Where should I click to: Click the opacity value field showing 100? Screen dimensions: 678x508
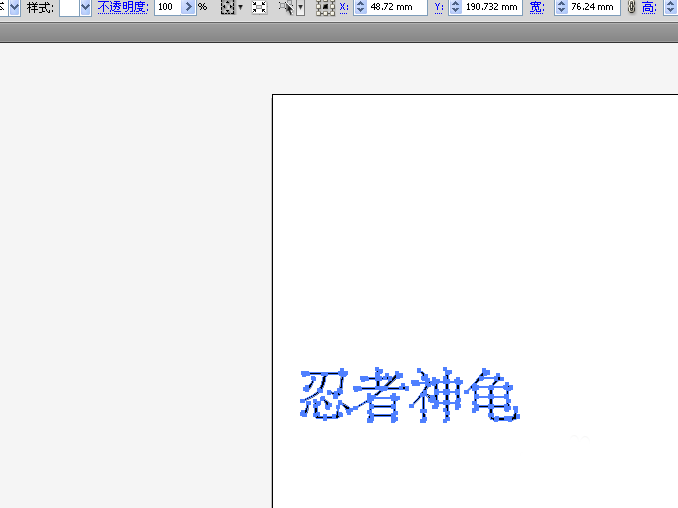168,7
